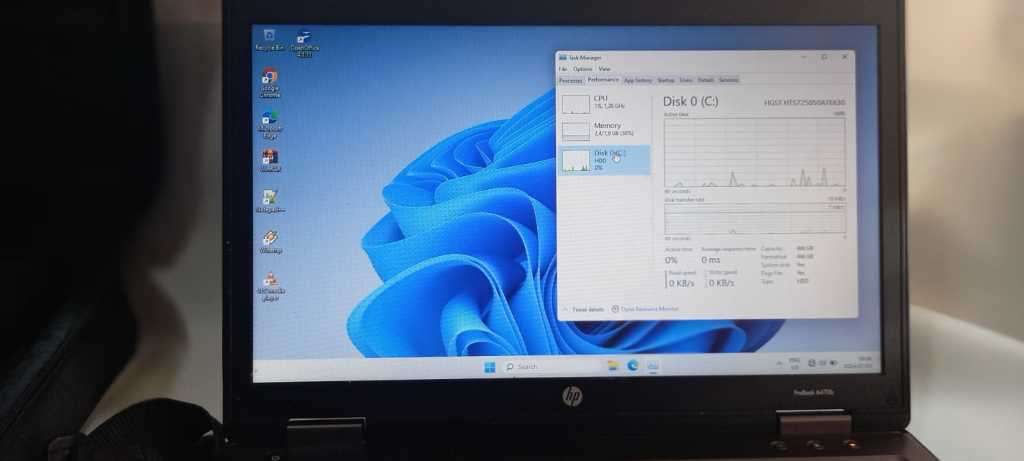
Task: Click the Disk 0 (C:) heading
Action: coord(691,102)
